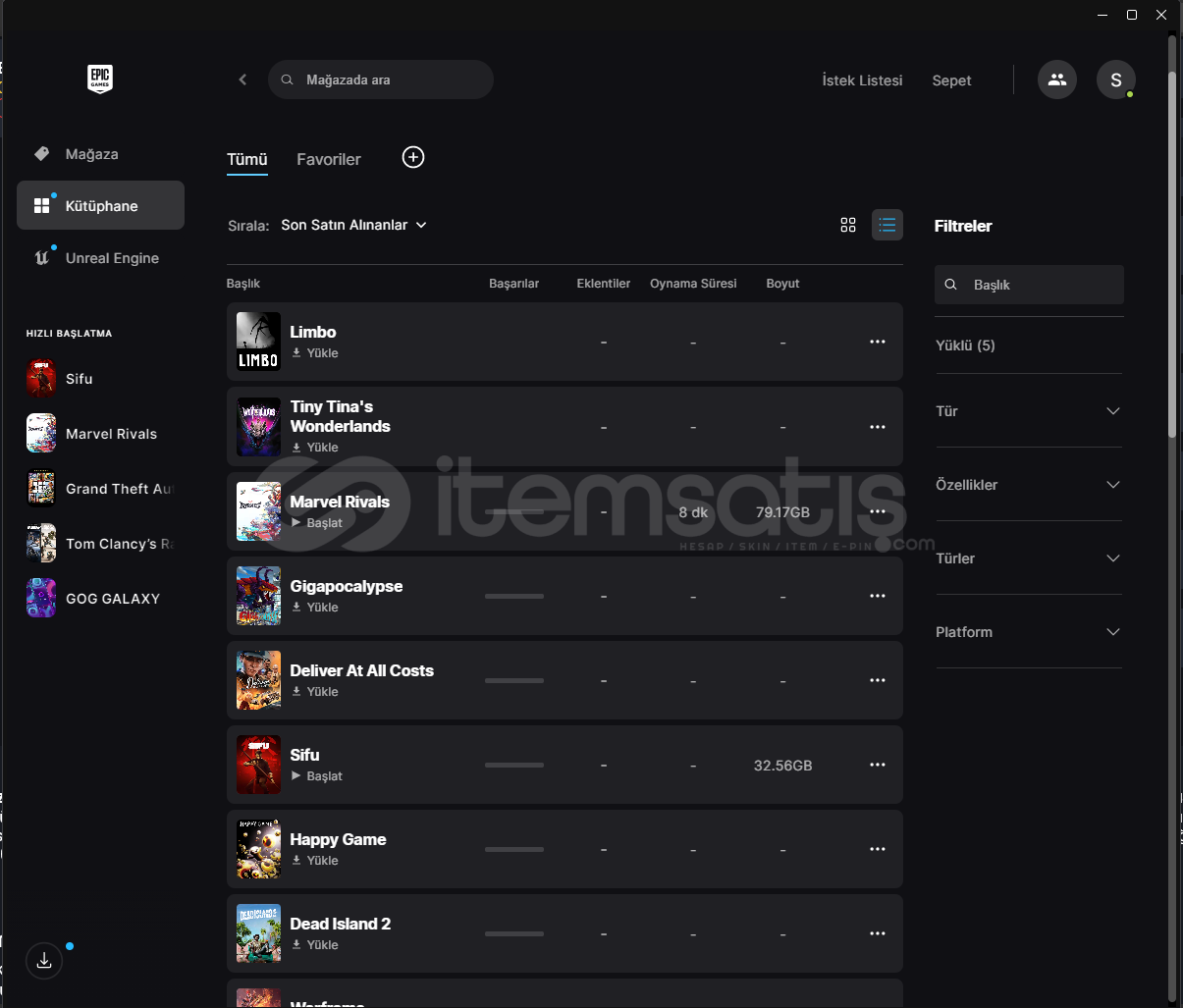
Task: Expand the Türler filter
Action: [1029, 558]
